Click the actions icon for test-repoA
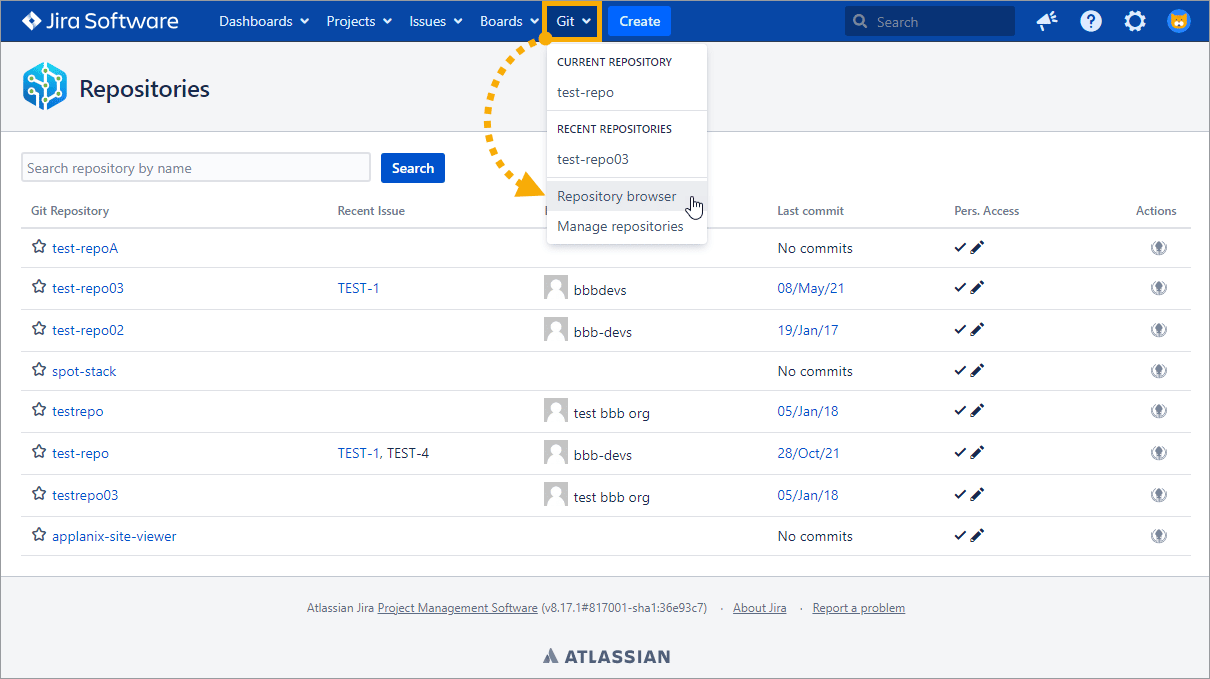This screenshot has width=1210, height=679. 1158,248
